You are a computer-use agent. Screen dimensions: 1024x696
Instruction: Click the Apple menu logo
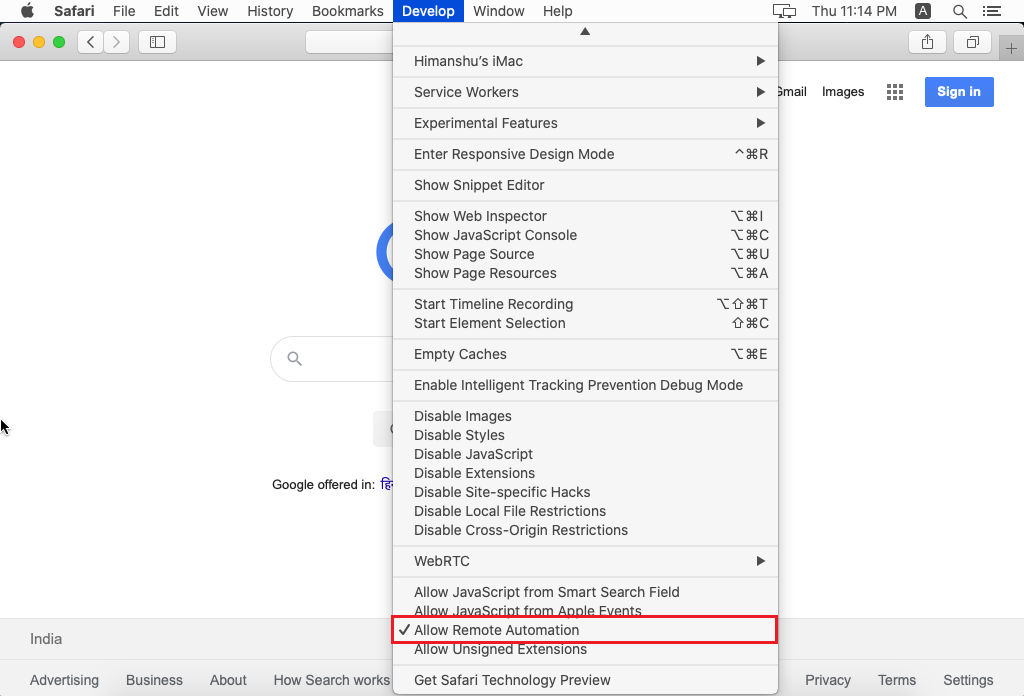pos(27,11)
